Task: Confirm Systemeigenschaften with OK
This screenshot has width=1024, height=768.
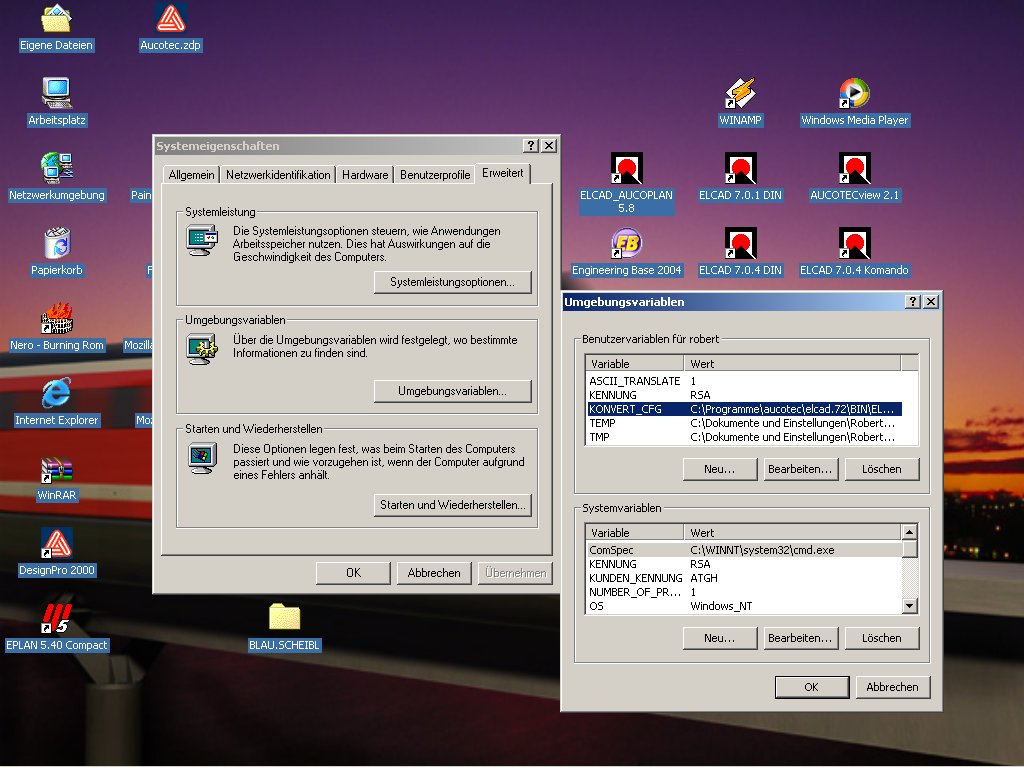Action: 353,573
